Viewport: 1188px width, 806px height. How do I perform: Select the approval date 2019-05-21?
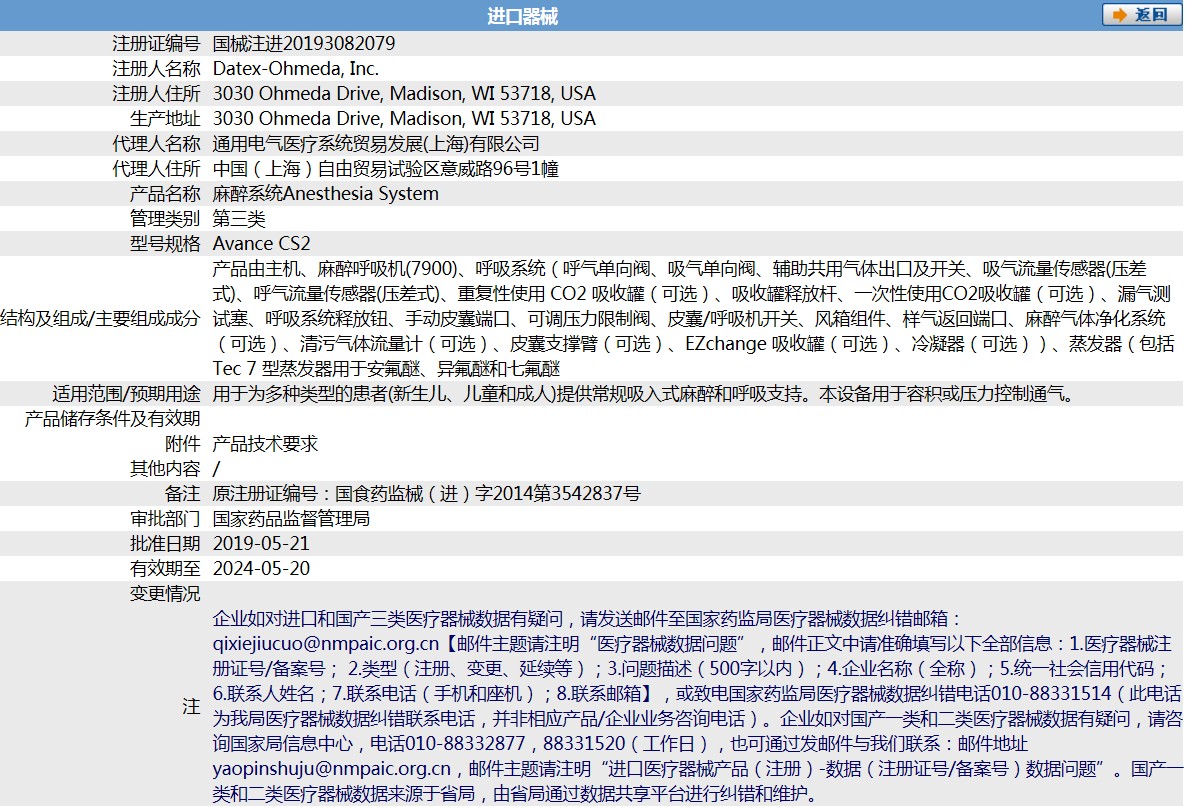point(261,543)
